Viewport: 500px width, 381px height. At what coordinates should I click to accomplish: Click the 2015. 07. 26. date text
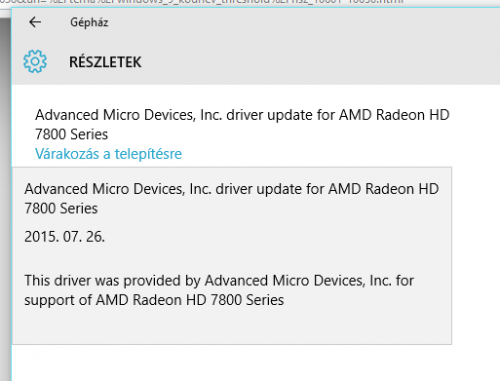point(65,237)
